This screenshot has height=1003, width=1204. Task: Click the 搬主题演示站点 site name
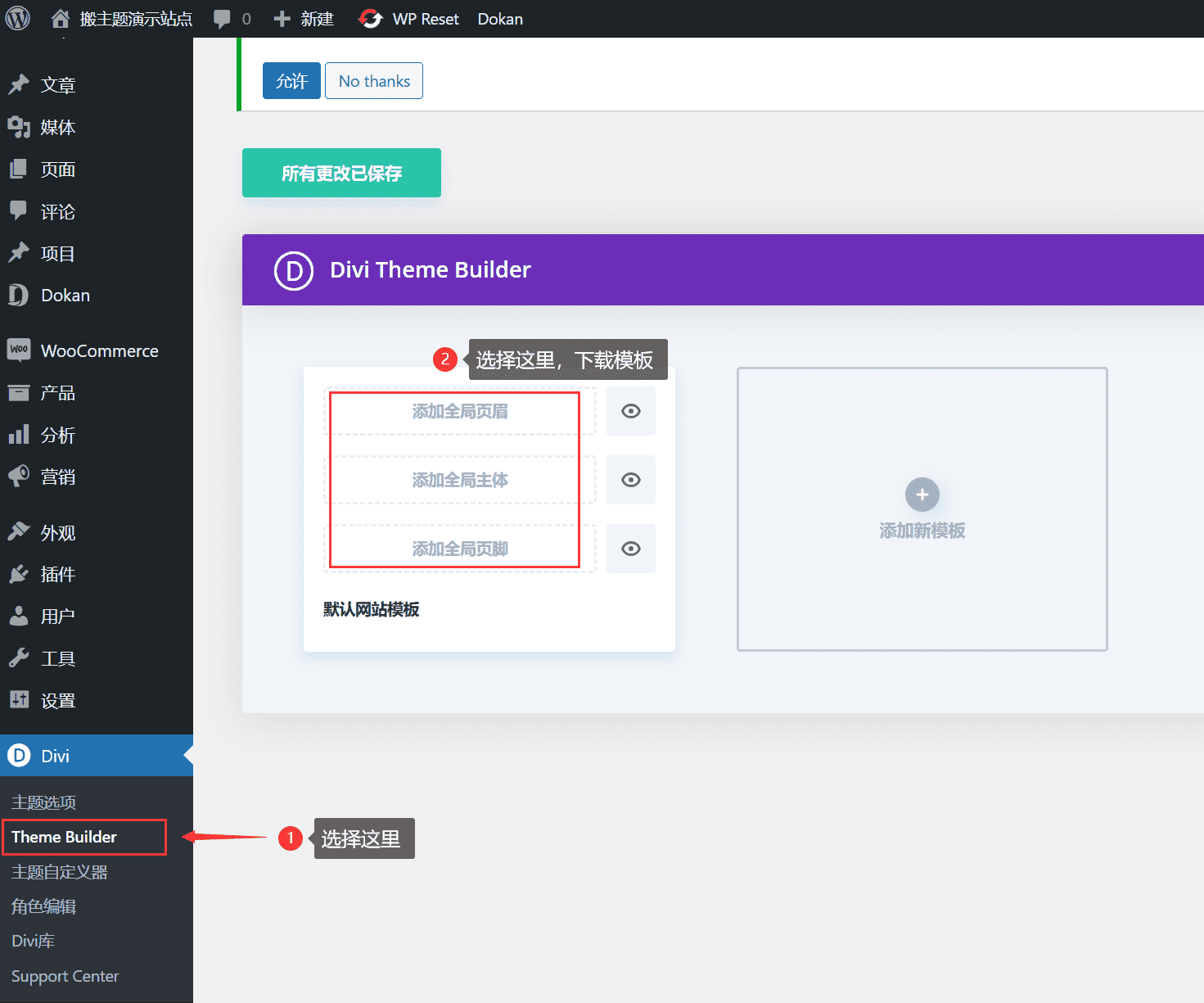pyautogui.click(x=136, y=19)
